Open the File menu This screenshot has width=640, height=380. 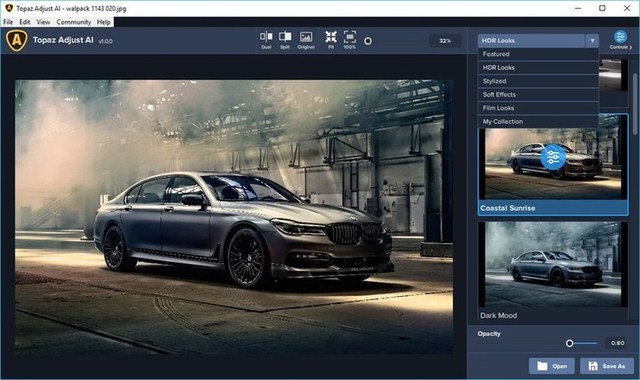click(8, 22)
